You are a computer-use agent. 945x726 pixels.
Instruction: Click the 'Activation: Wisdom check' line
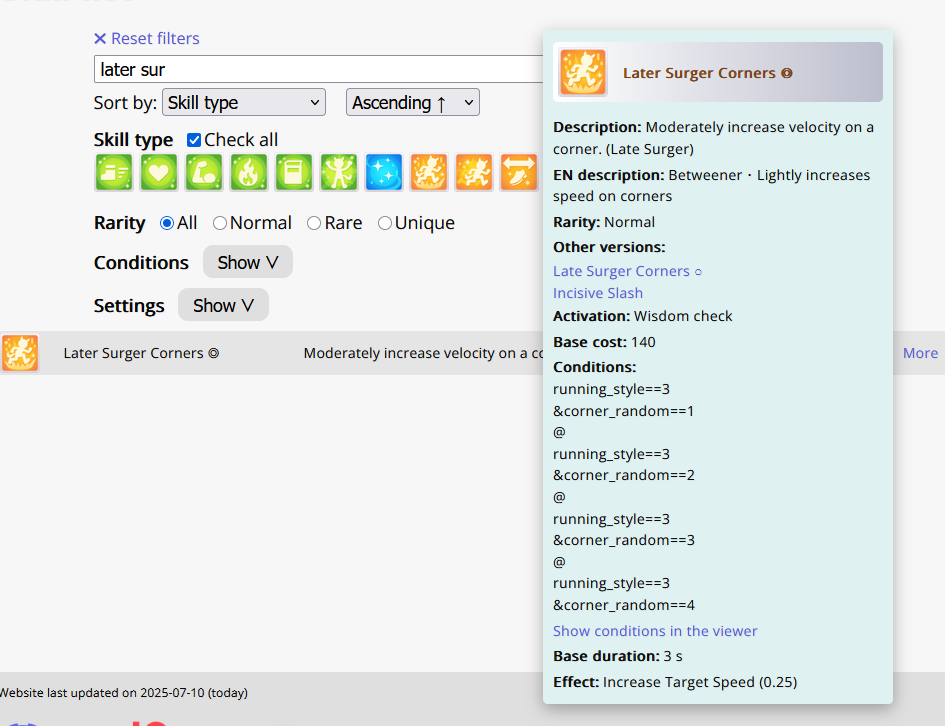(642, 316)
